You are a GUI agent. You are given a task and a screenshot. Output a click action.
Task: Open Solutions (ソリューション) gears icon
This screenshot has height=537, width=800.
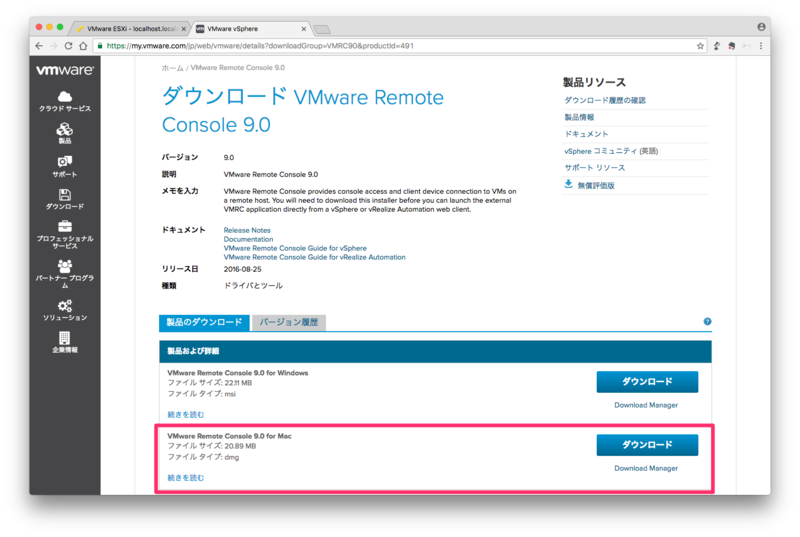pyautogui.click(x=65, y=305)
